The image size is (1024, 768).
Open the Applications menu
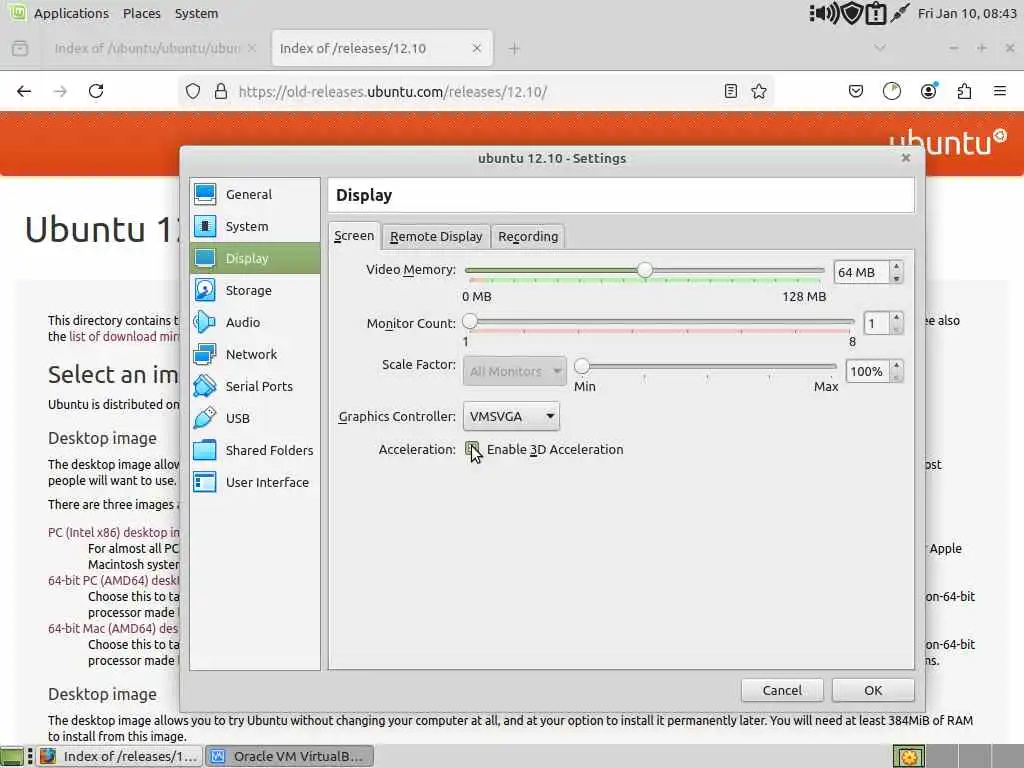pyautogui.click(x=71, y=13)
